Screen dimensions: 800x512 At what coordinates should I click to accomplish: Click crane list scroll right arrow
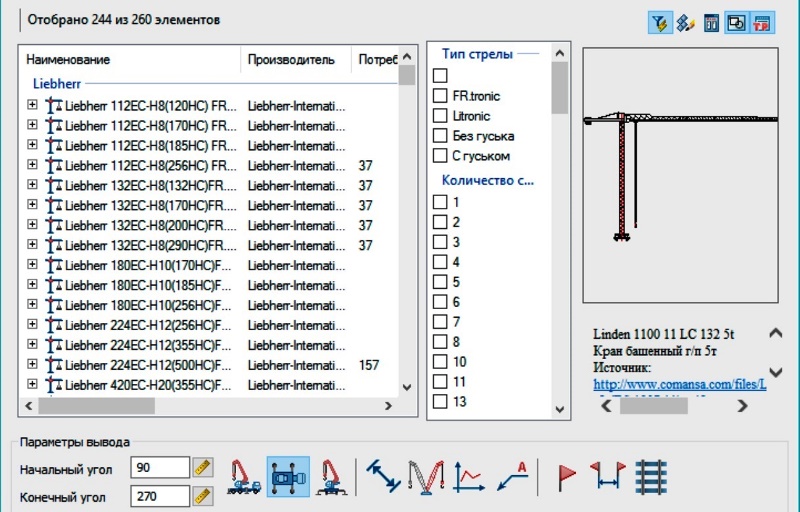click(388, 406)
